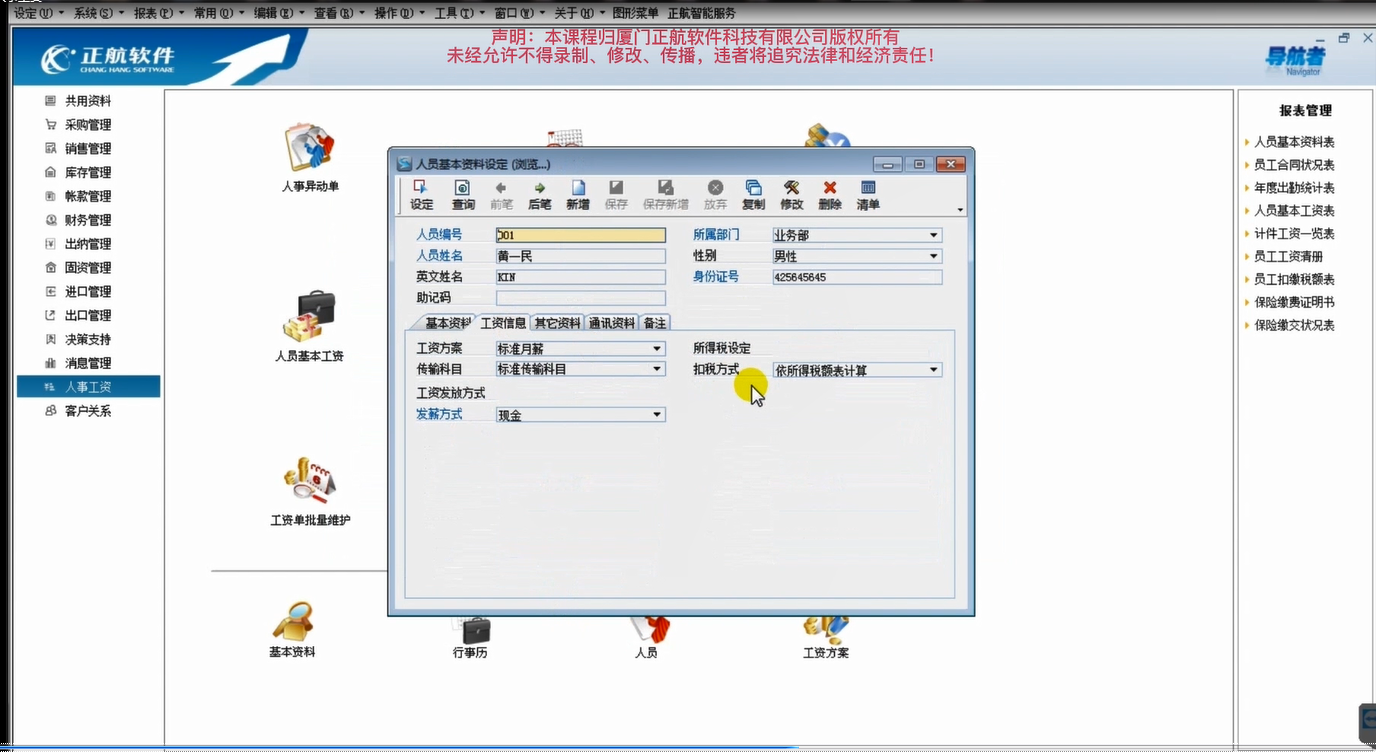Screen dimensions: 1376x752
Task: Expand the dialog toolbar overflow arrow
Action: [x=961, y=210]
